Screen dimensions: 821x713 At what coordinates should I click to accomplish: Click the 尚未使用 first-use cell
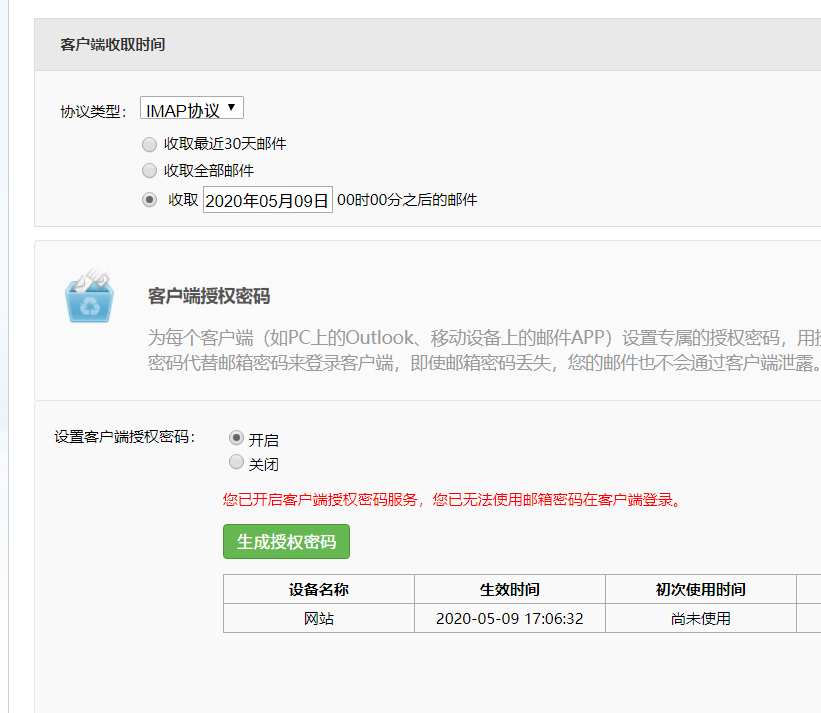[x=700, y=618]
